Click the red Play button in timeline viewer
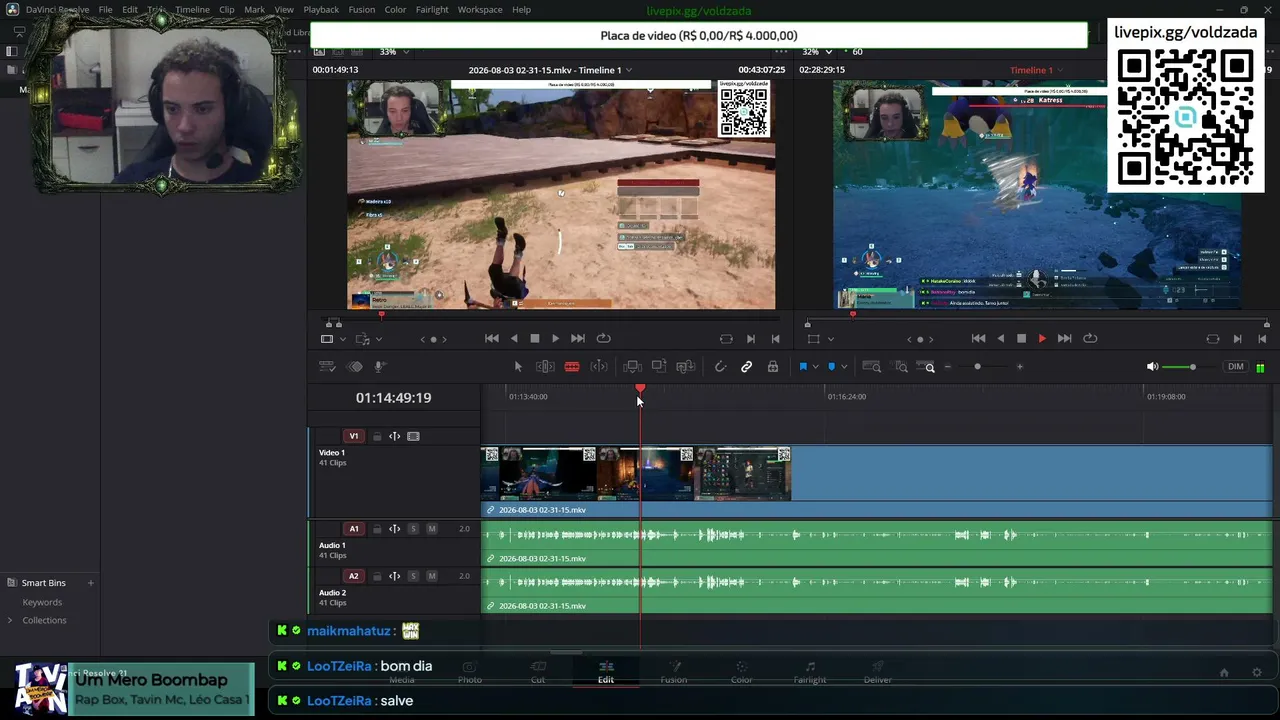 point(1042,339)
